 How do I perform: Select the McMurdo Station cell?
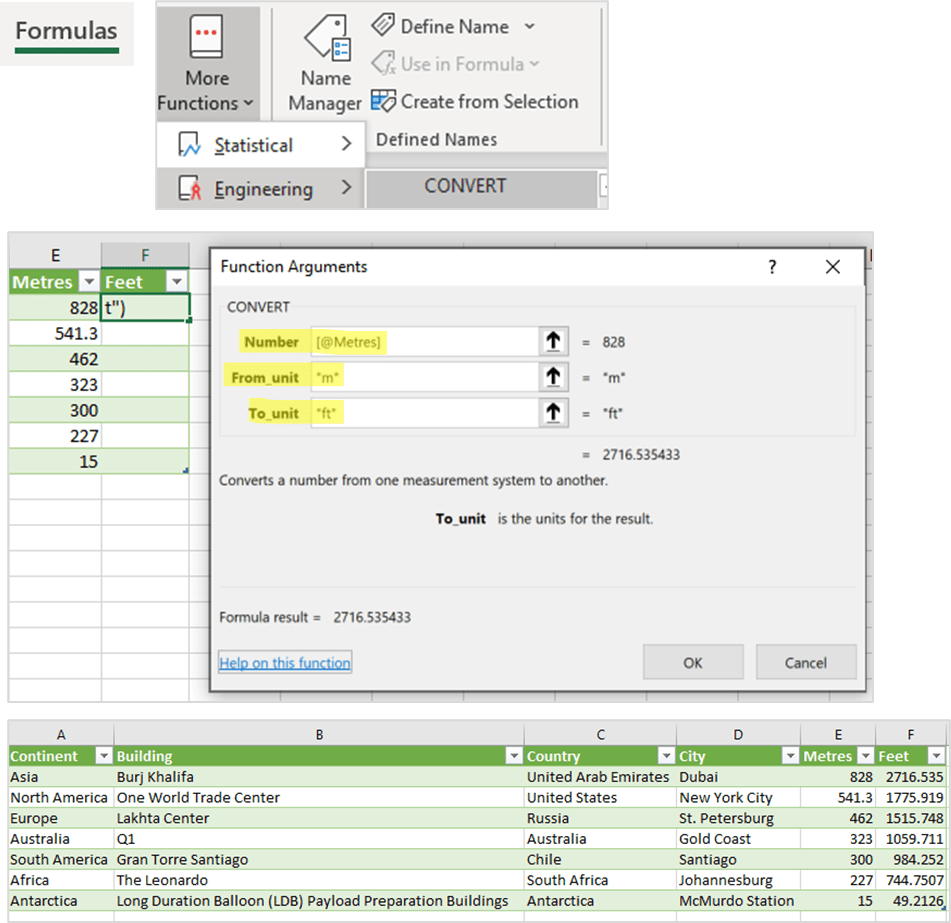[738, 901]
